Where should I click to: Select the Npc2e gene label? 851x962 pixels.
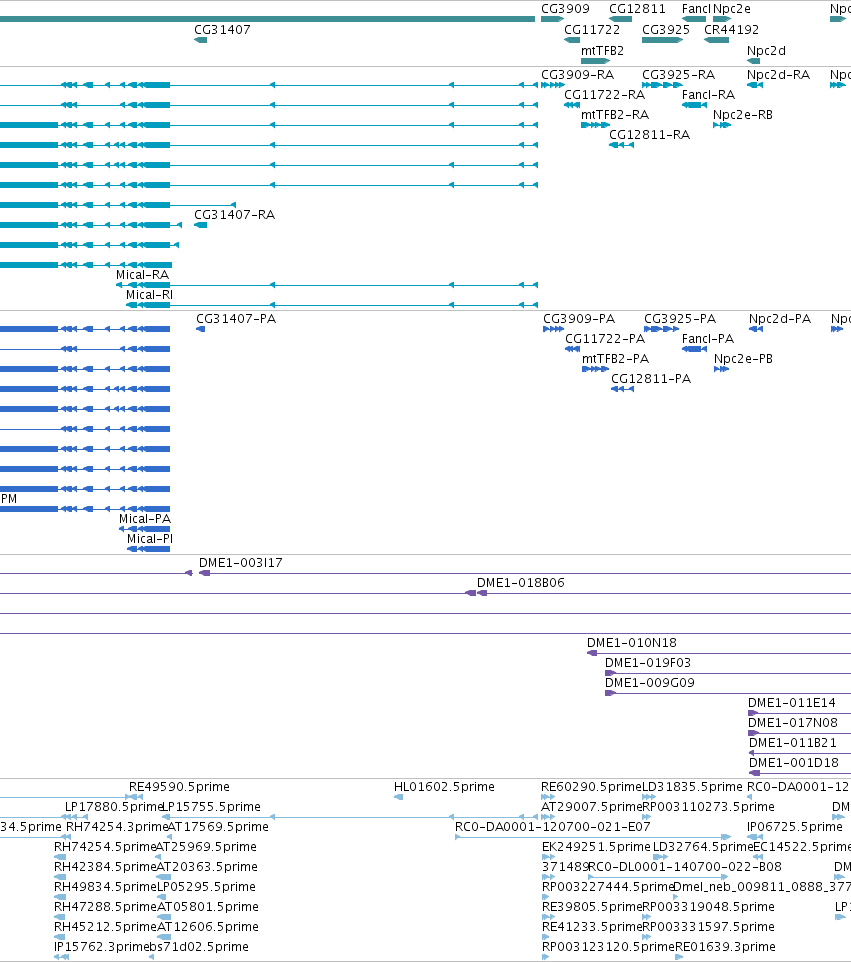click(732, 9)
